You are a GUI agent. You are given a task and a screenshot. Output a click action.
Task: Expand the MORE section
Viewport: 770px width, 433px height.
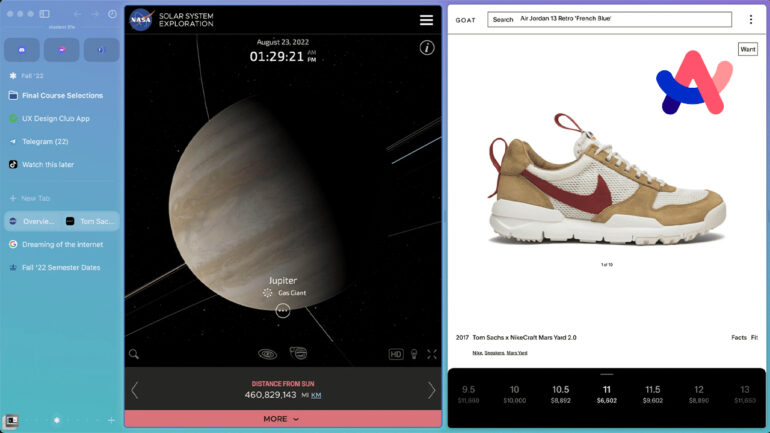pos(282,419)
